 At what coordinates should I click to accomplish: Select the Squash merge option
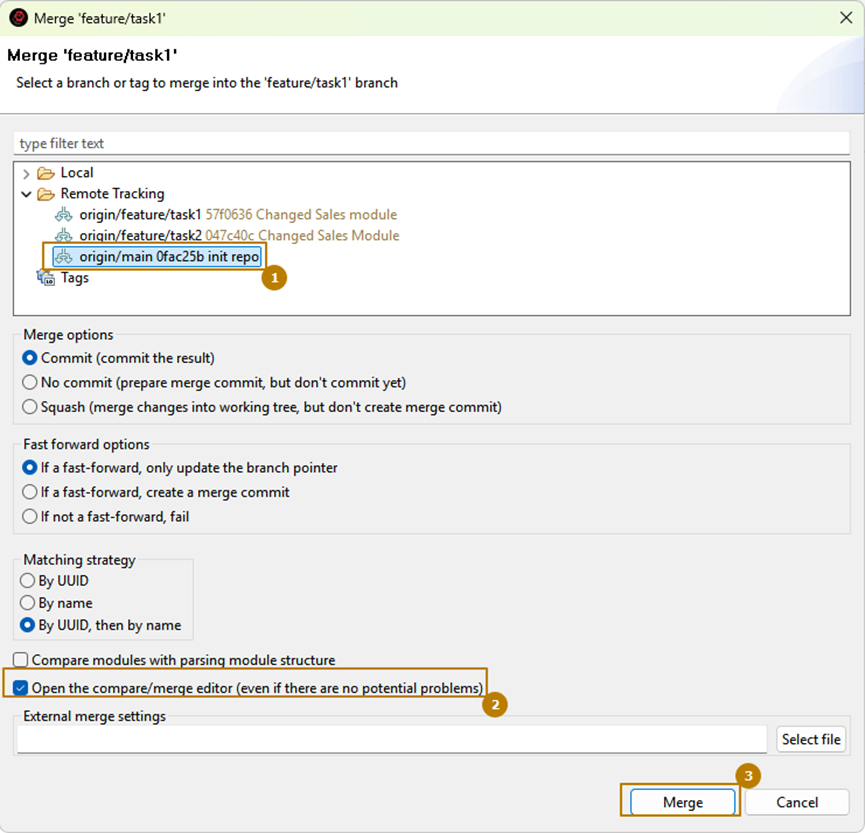(x=29, y=407)
